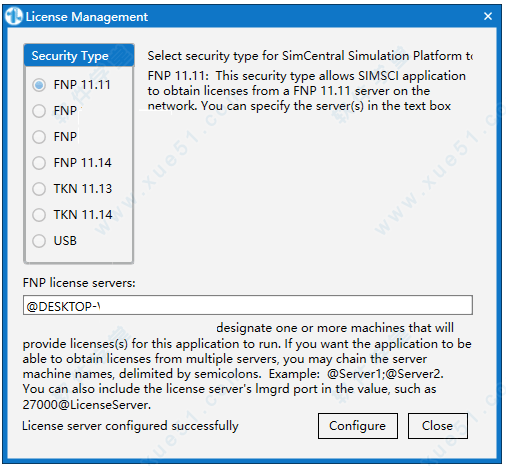The width and height of the screenshot is (506, 466).
Task: Click the 'Select security type for SimCentral' heading
Action: [x=310, y=56]
